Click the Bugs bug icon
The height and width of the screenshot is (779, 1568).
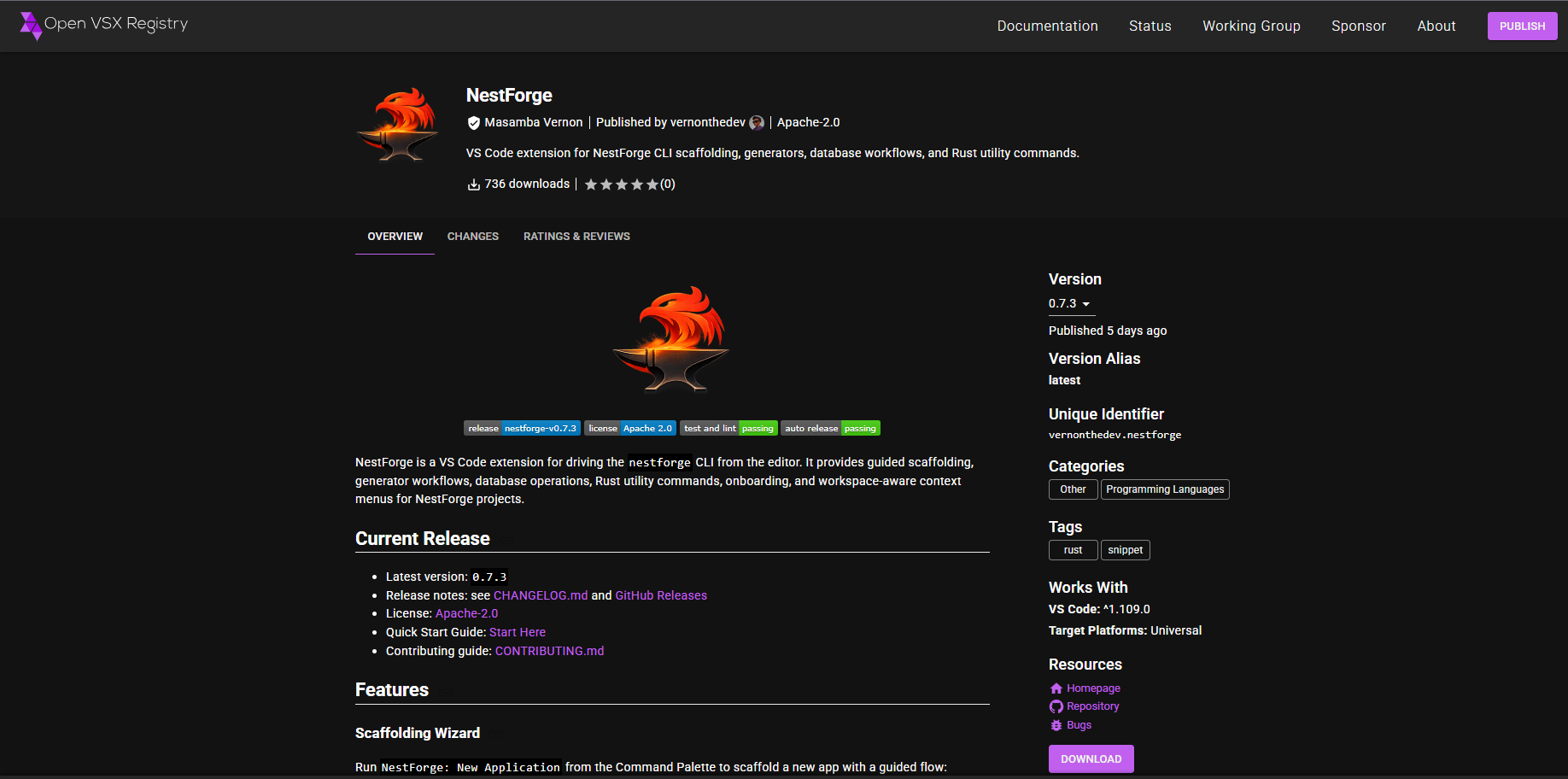[1056, 725]
